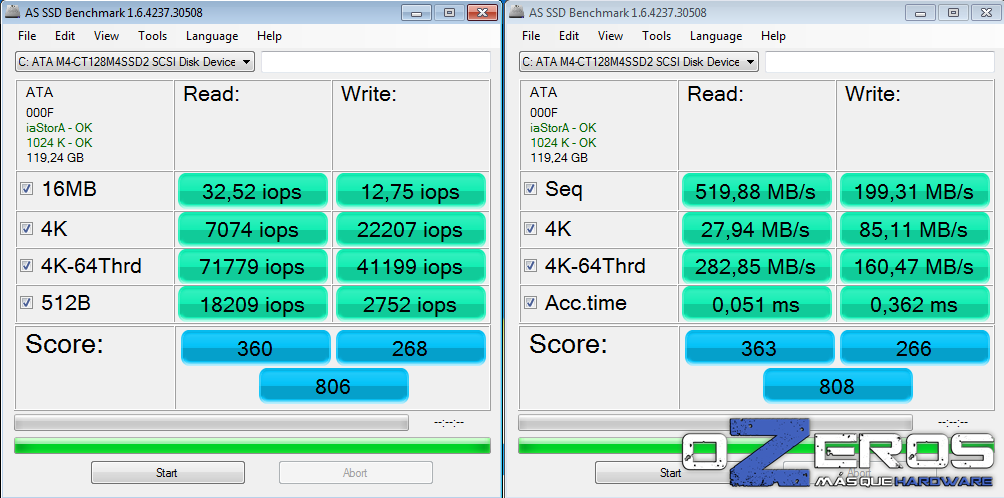The width and height of the screenshot is (1004, 498).
Task: Toggle the 4K-64Thrd checkbox in left window
Action: point(26,266)
